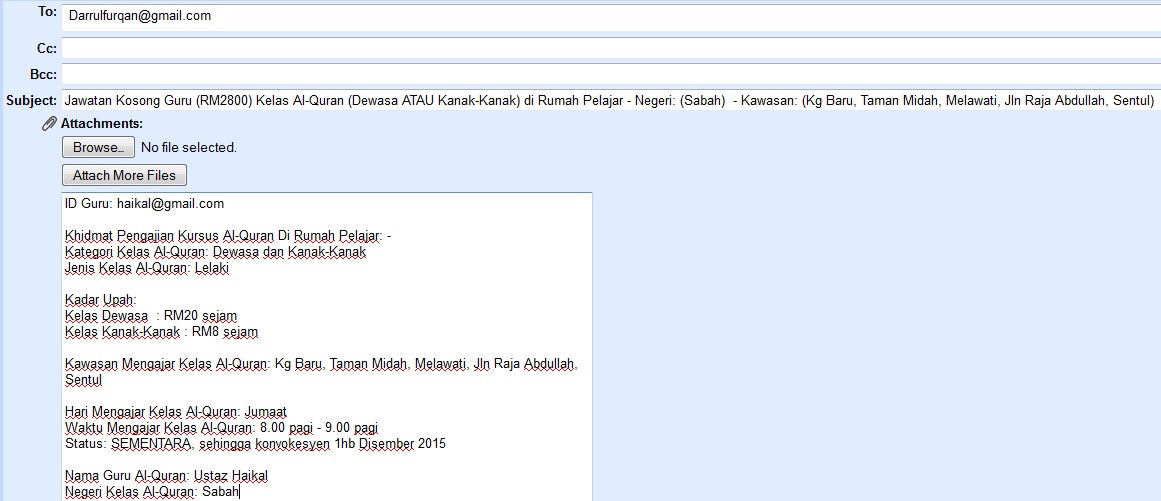Screen dimensions: 1161x501
Task: Click the paperclip Attachments icon
Action: (x=50, y=124)
